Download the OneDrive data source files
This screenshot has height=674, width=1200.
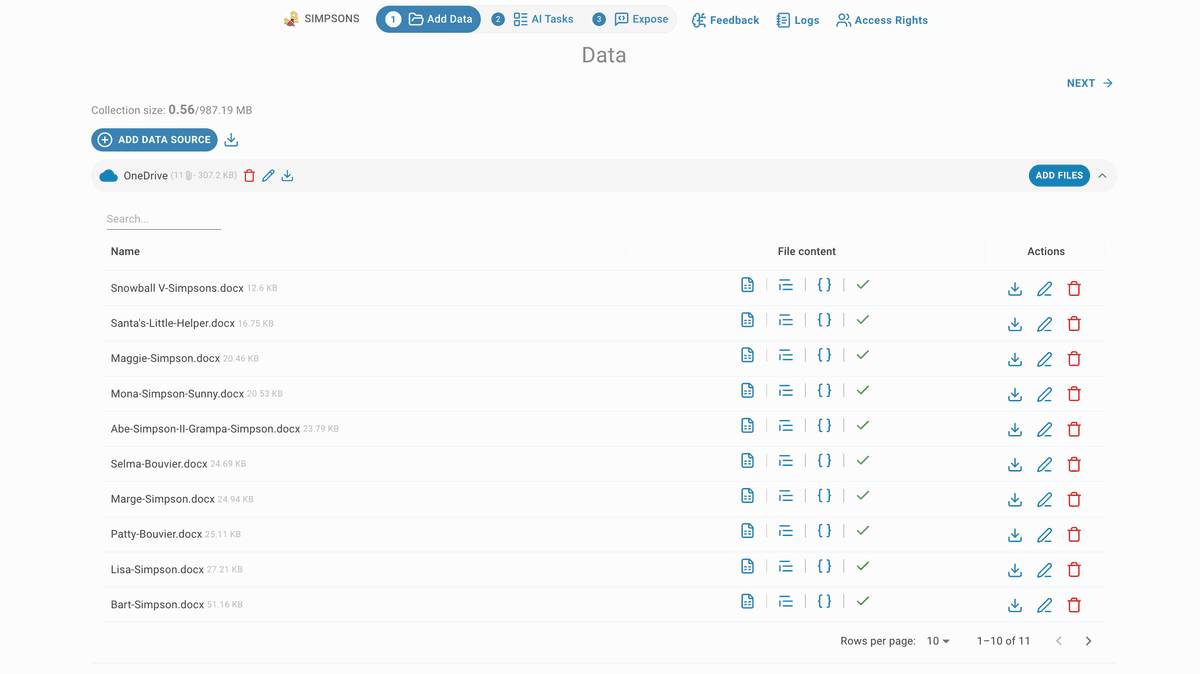click(x=287, y=176)
